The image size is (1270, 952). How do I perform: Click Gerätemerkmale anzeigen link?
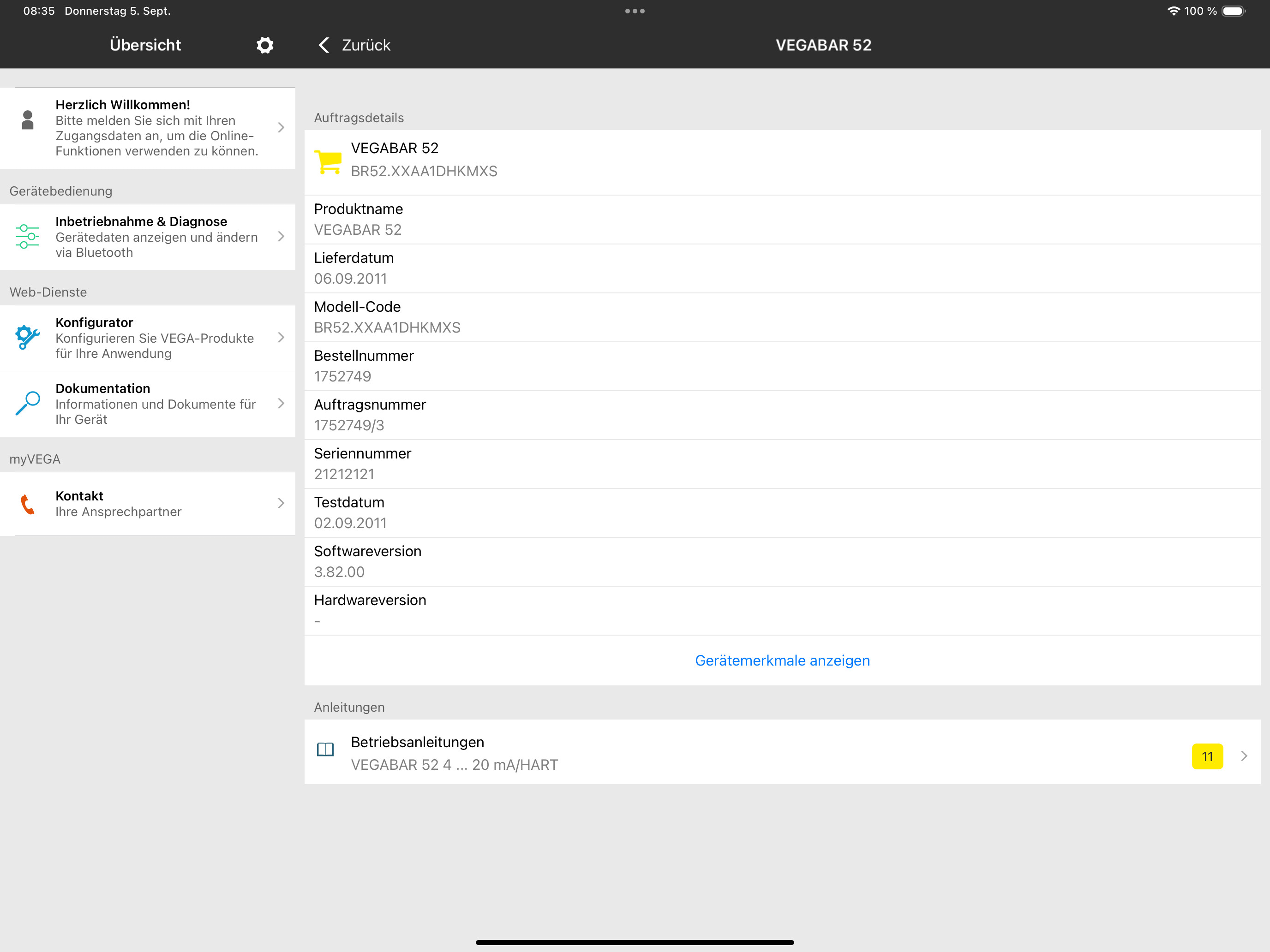(782, 660)
